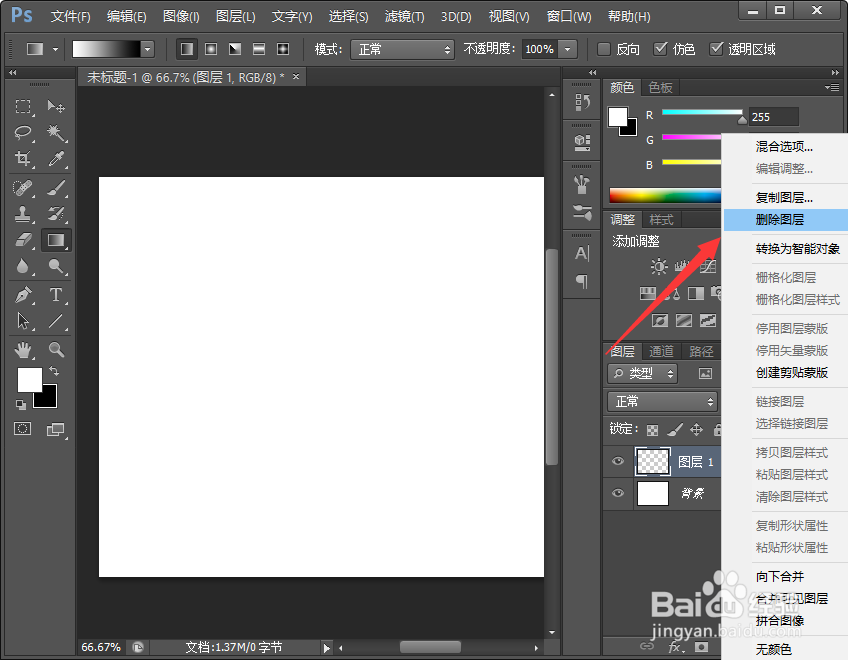Switch to the 通道 tab
848x660 pixels.
click(x=661, y=351)
